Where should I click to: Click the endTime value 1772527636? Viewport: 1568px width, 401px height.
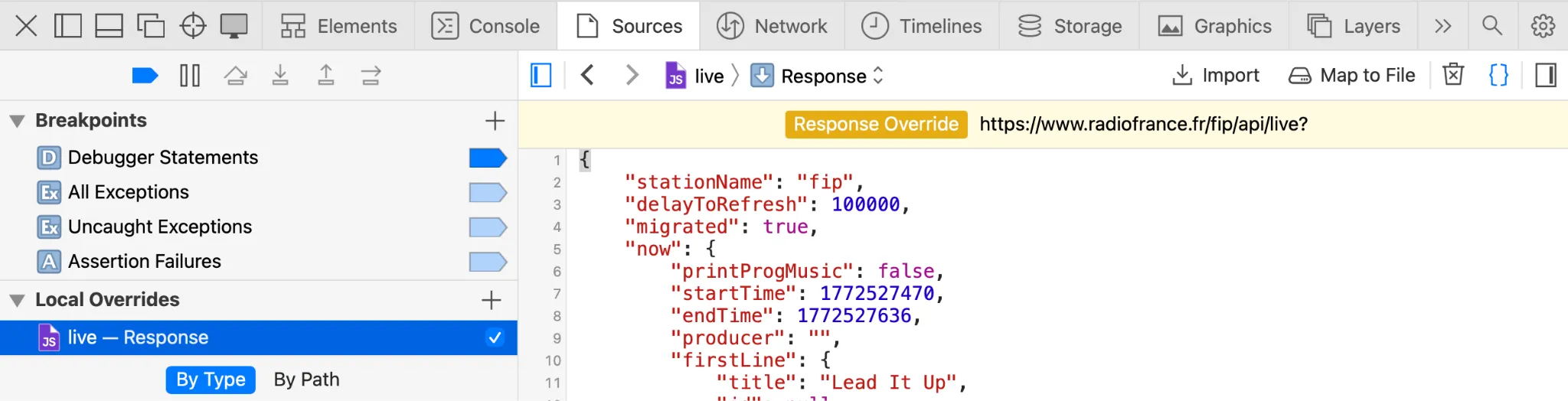coord(854,316)
